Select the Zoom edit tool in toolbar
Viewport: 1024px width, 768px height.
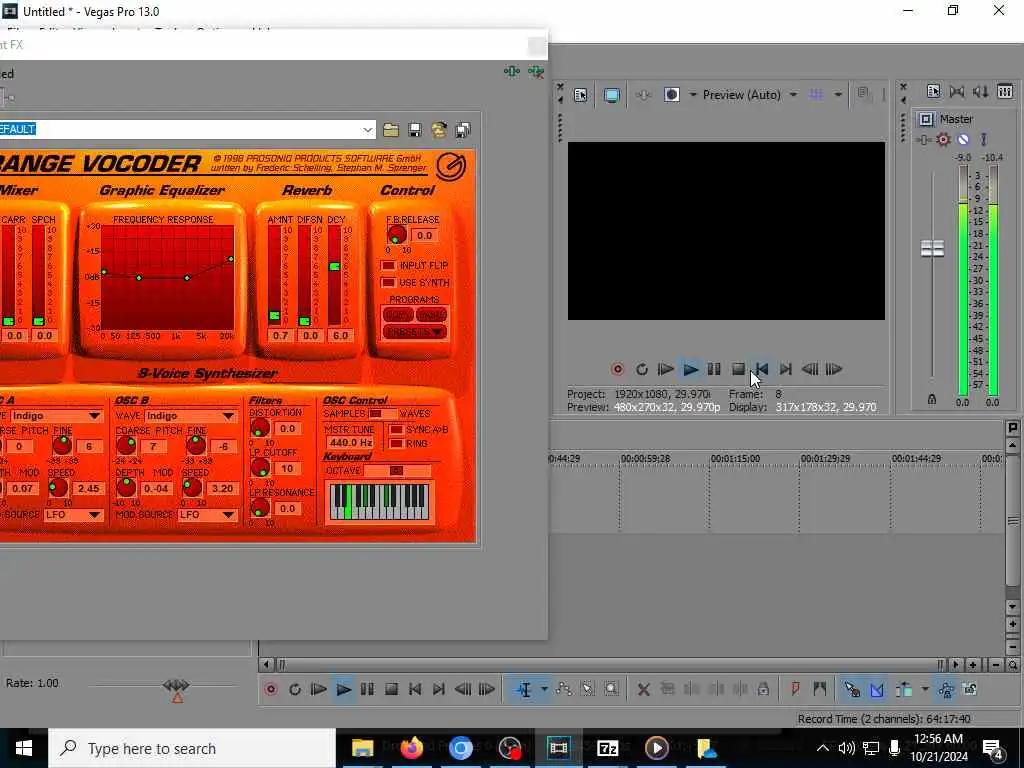click(612, 690)
